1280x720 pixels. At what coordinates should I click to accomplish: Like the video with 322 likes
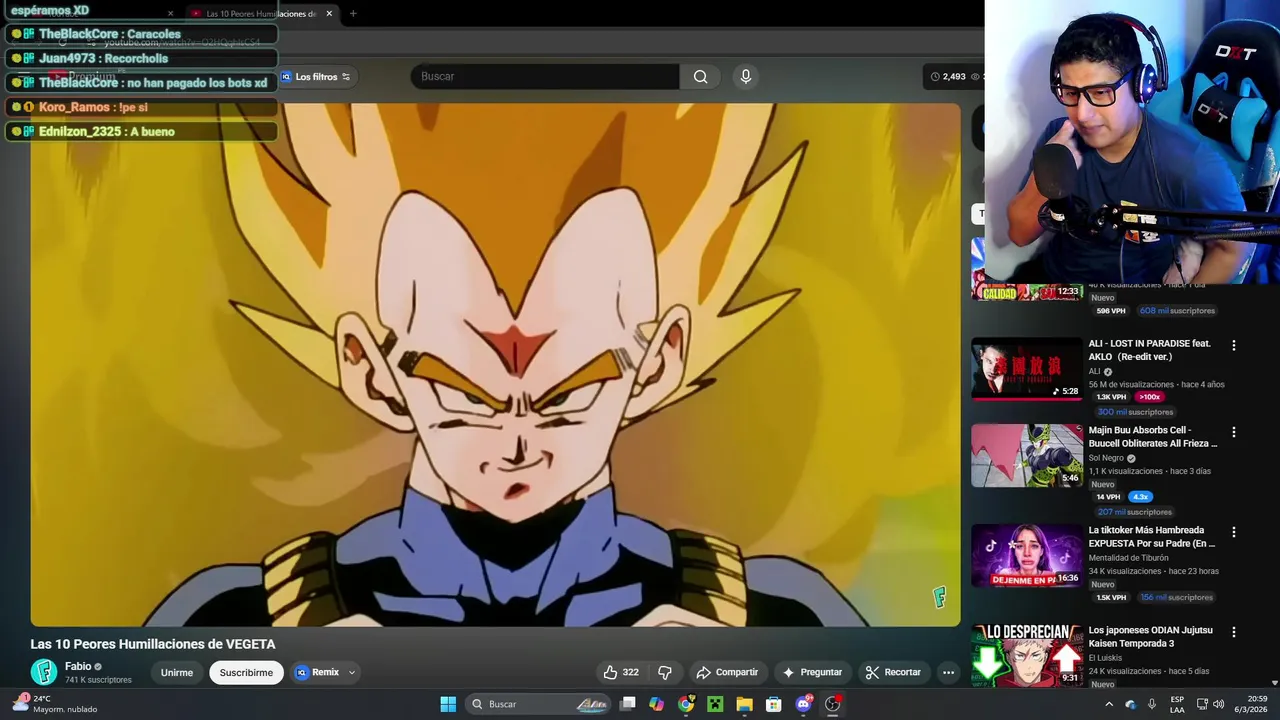click(x=621, y=672)
